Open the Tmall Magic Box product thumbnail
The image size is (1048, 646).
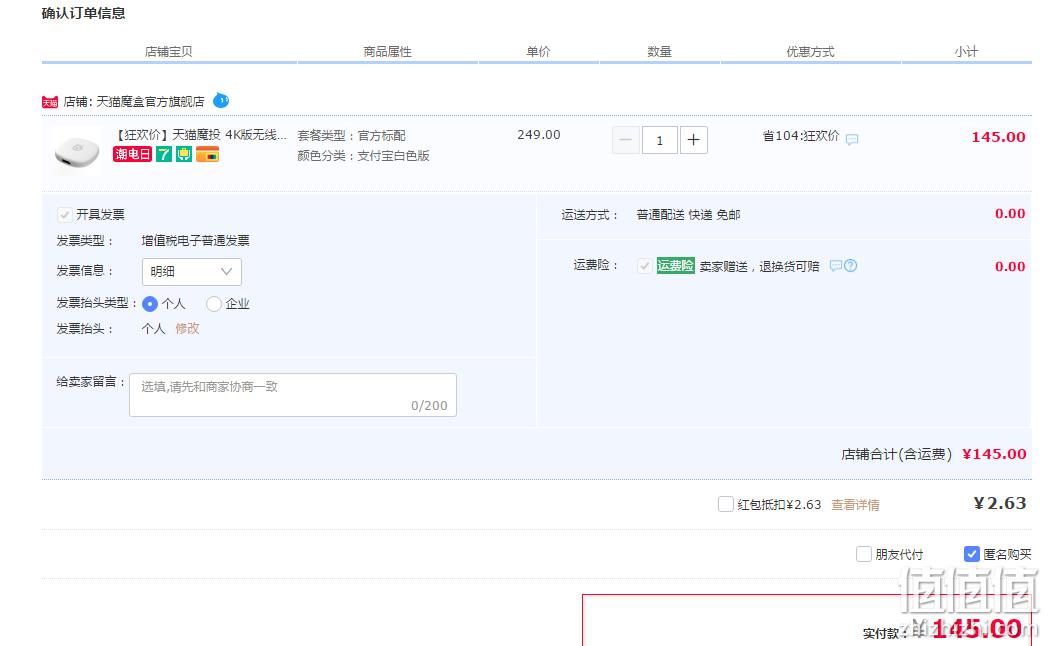point(77,152)
